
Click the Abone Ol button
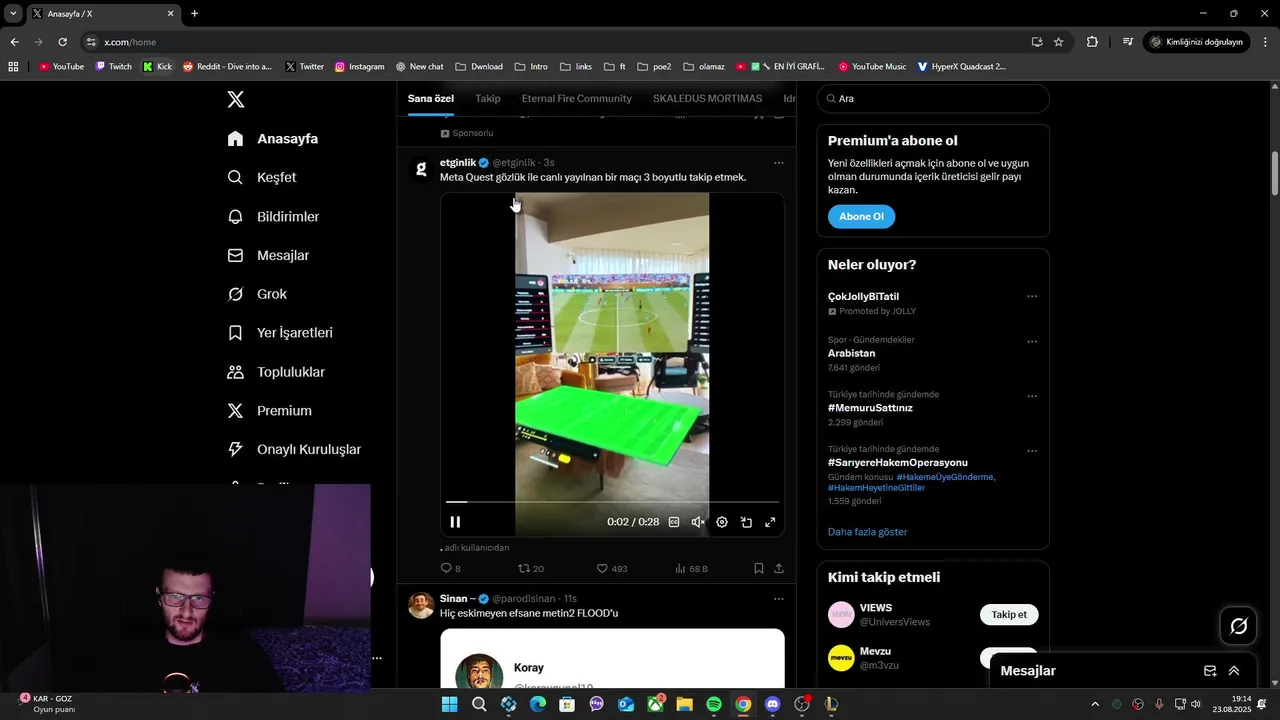pyautogui.click(x=861, y=217)
